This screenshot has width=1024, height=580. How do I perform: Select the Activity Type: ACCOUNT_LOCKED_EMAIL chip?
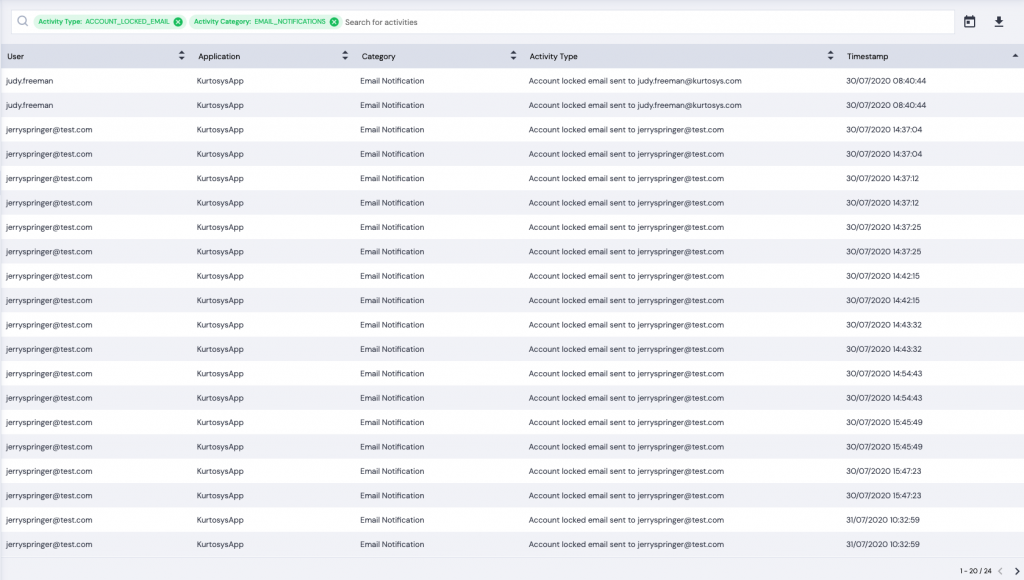coord(109,22)
